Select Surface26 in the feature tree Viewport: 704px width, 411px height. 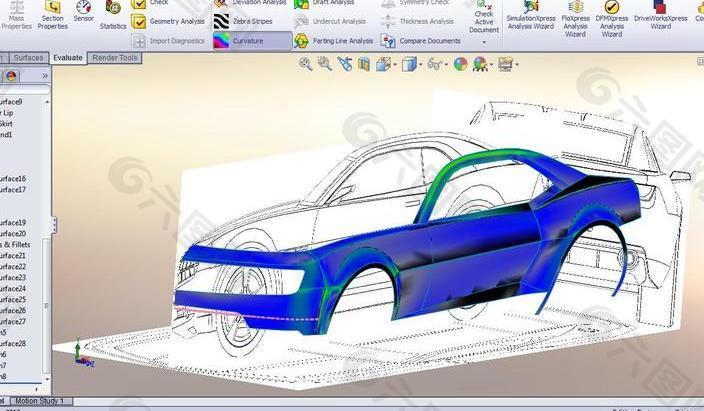click(13, 310)
